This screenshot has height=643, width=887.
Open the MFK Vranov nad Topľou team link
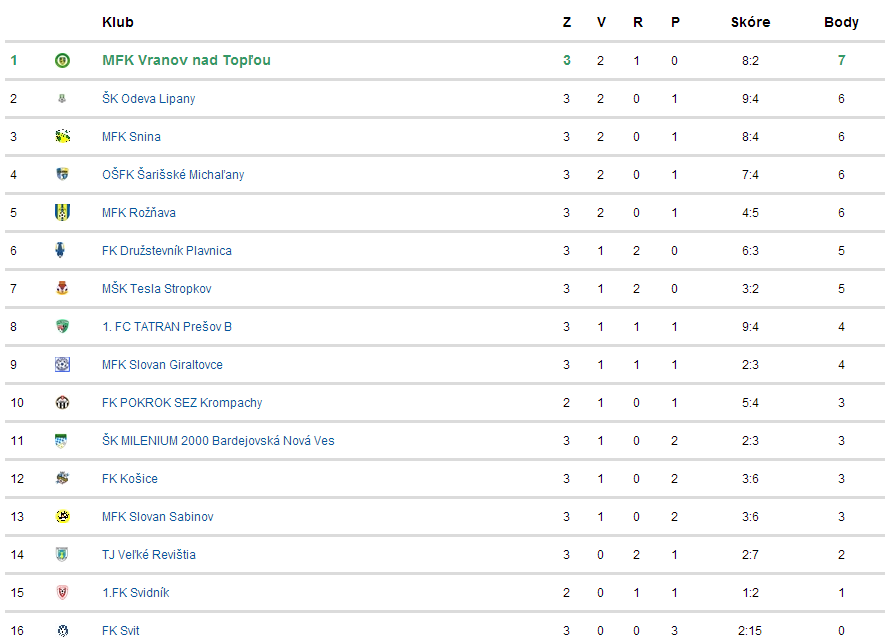pos(186,61)
